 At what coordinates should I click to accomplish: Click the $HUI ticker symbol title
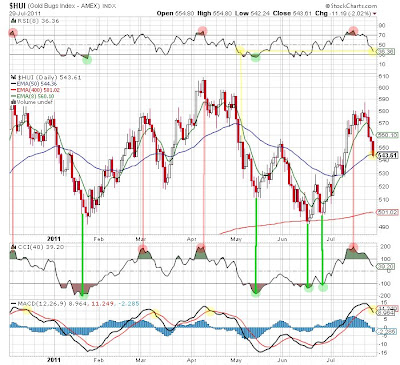(17, 6)
